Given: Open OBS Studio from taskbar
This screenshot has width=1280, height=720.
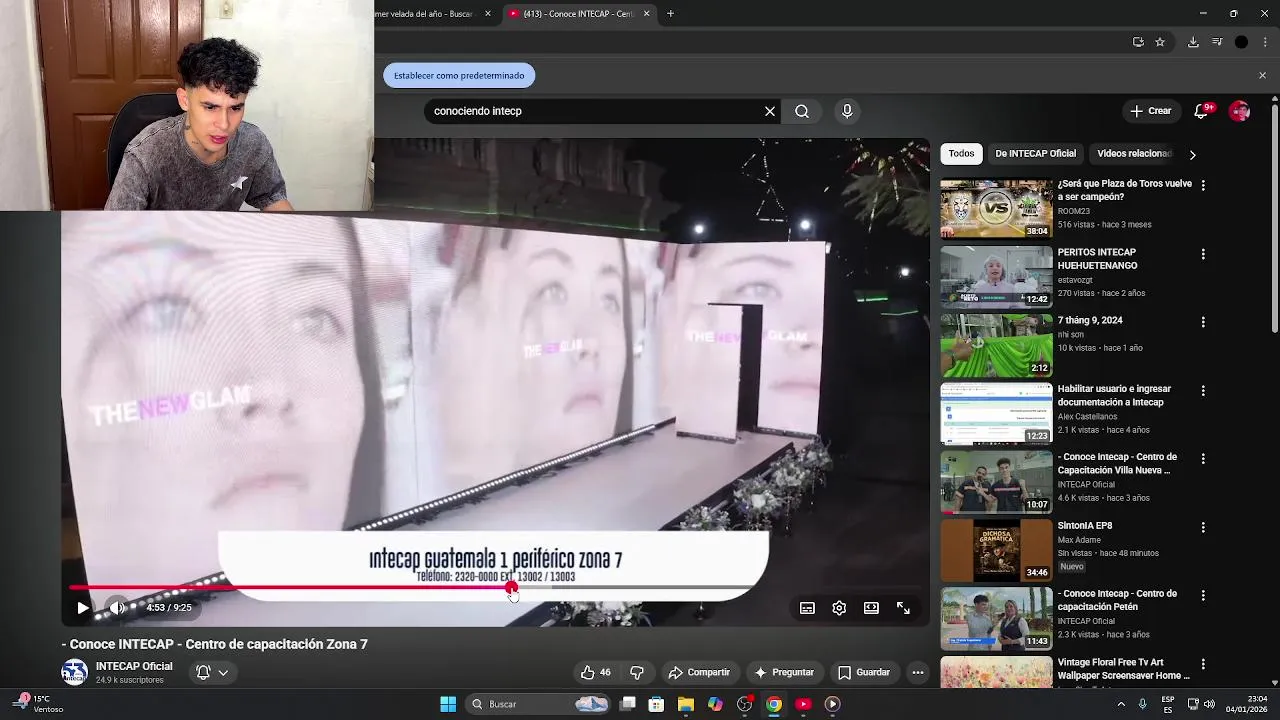Looking at the screenshot, I should point(744,704).
